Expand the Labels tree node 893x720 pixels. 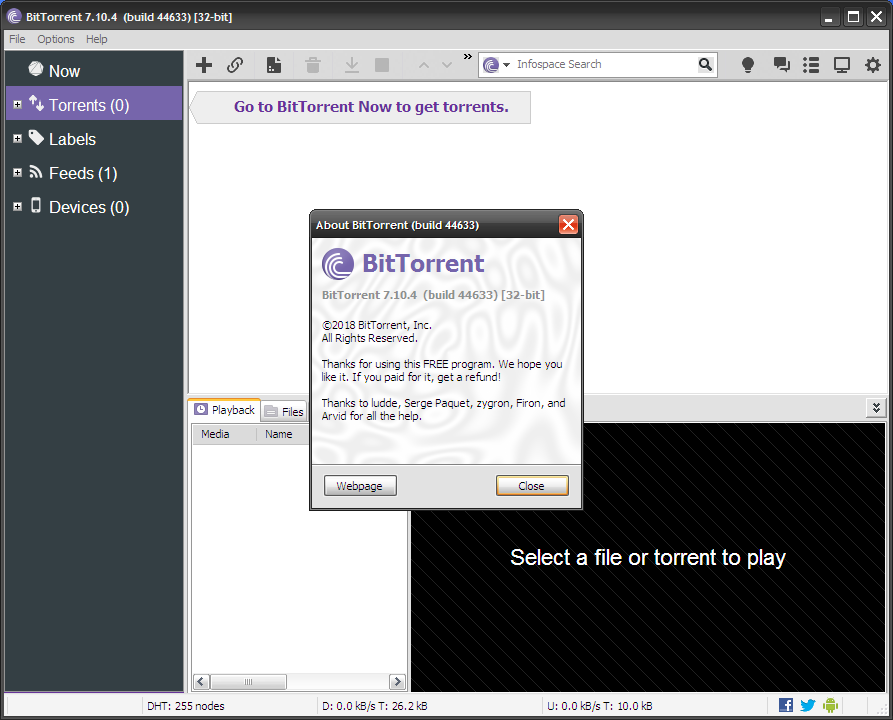pyautogui.click(x=18, y=138)
